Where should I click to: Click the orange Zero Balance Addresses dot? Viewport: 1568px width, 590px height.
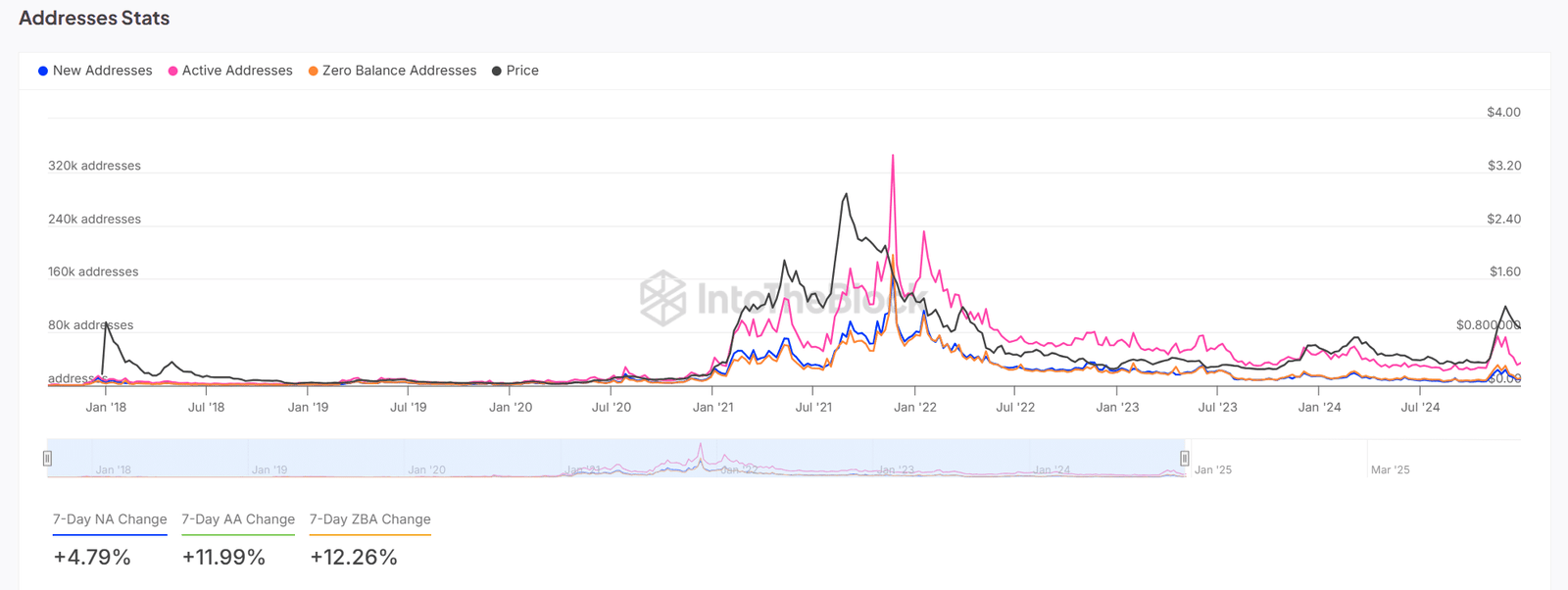(314, 72)
